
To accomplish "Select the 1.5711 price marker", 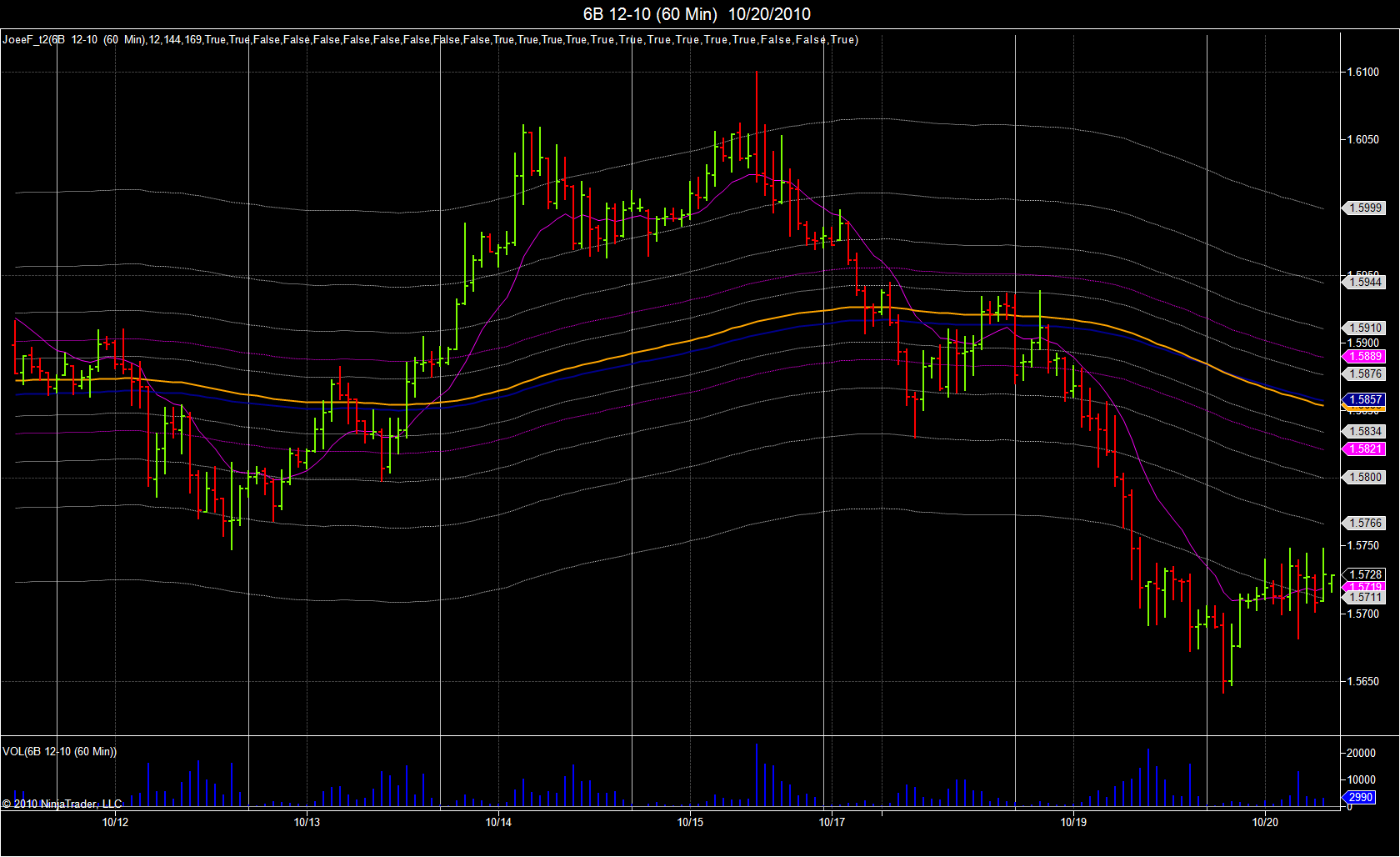I will [1364, 597].
